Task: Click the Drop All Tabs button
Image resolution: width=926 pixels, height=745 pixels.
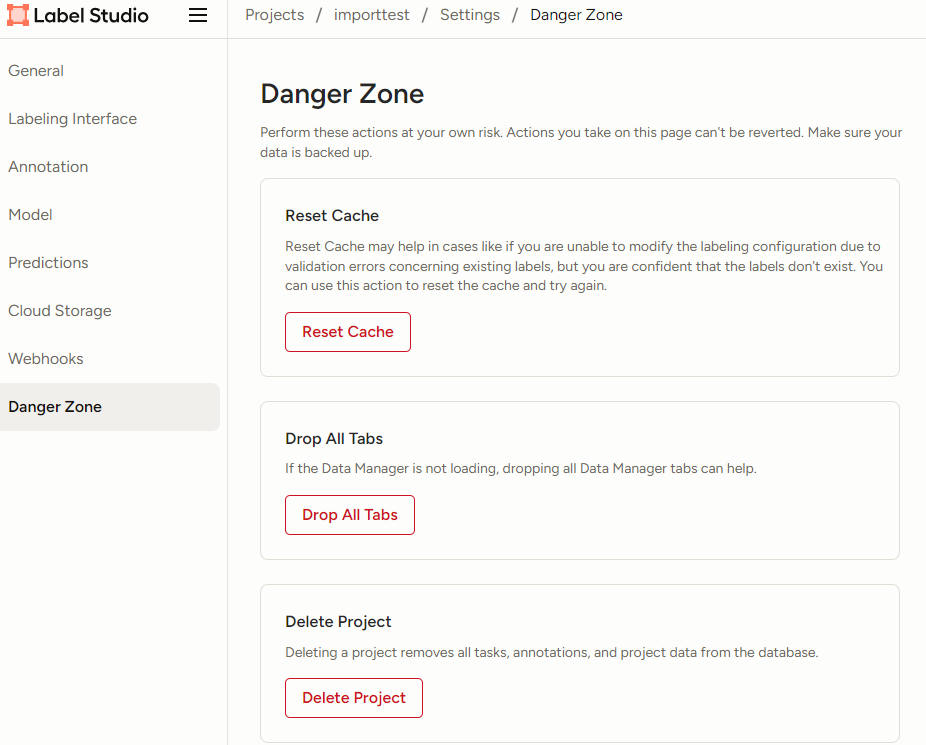Action: pyautogui.click(x=350, y=515)
